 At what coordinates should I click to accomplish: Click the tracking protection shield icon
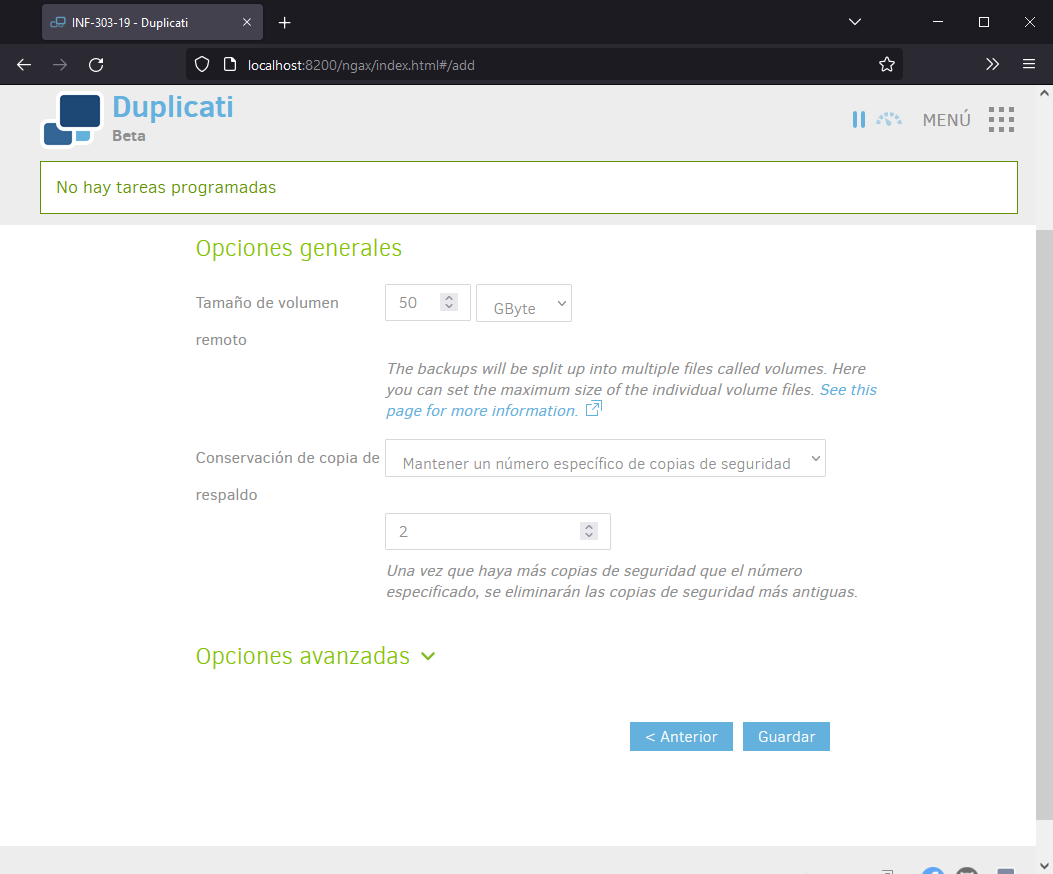pos(202,65)
